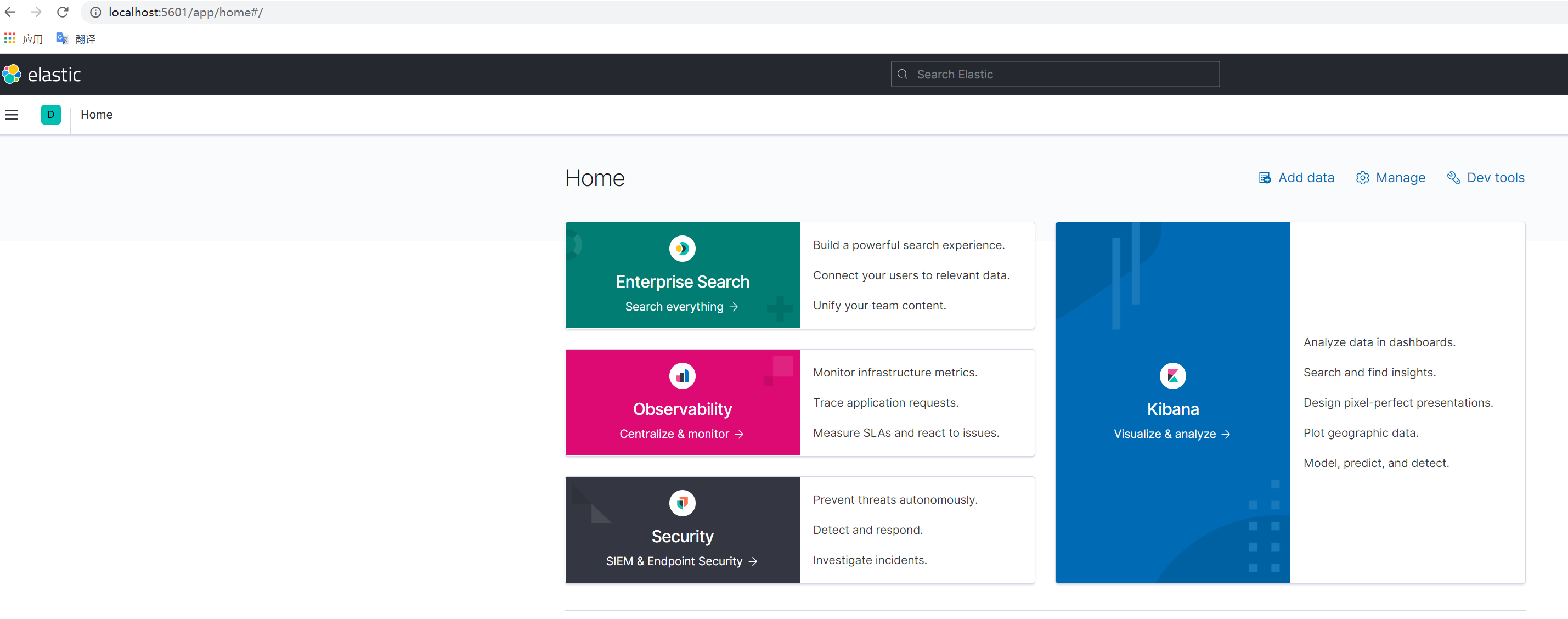Click the Search Elastic field

click(x=1054, y=74)
